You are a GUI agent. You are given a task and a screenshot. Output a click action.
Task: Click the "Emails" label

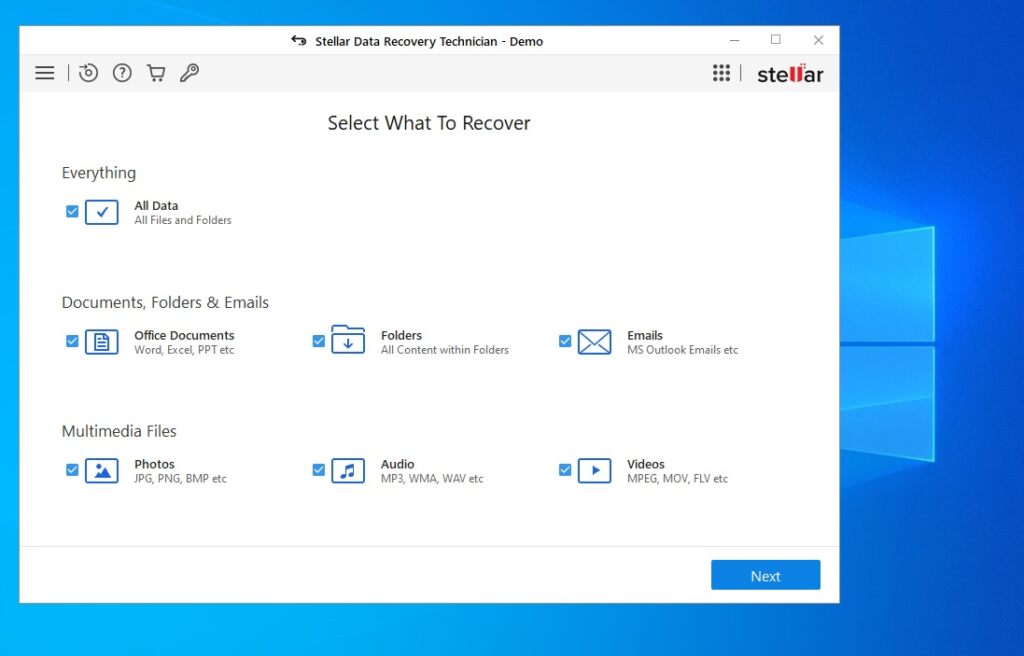645,335
